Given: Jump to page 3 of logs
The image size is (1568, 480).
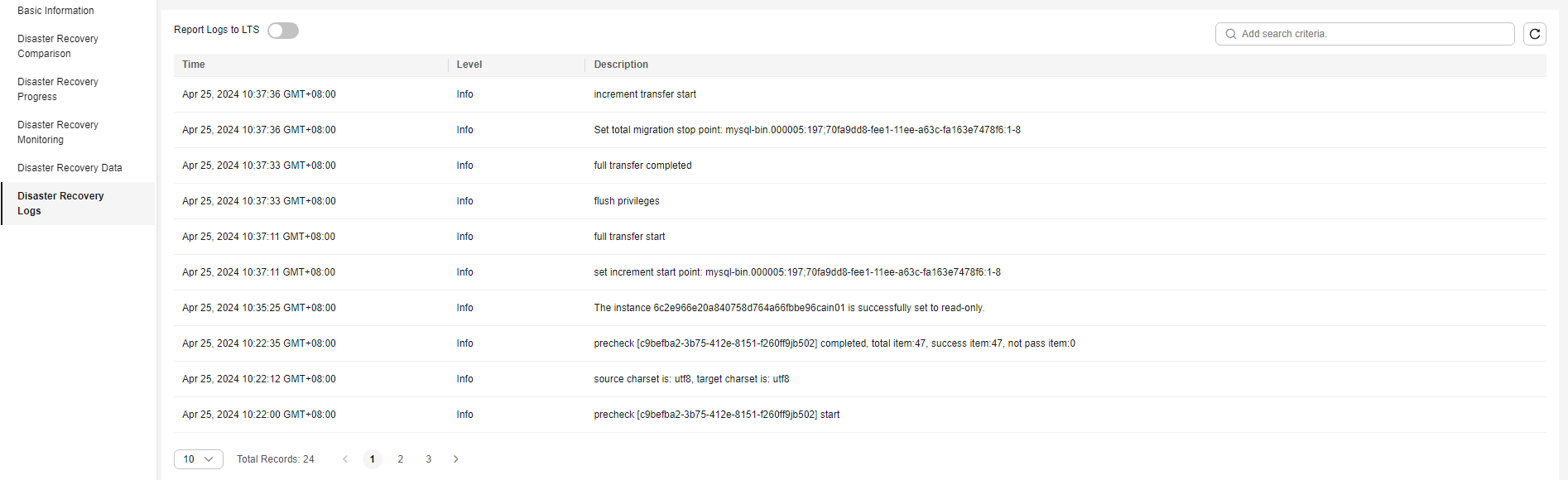Looking at the screenshot, I should click(x=429, y=459).
